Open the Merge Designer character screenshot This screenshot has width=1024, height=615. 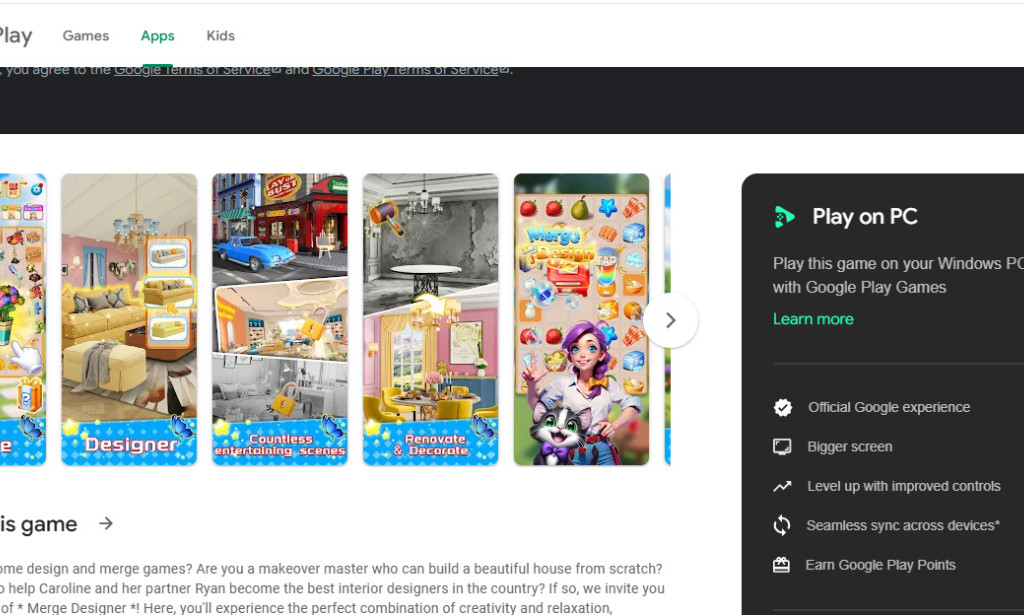(x=581, y=318)
